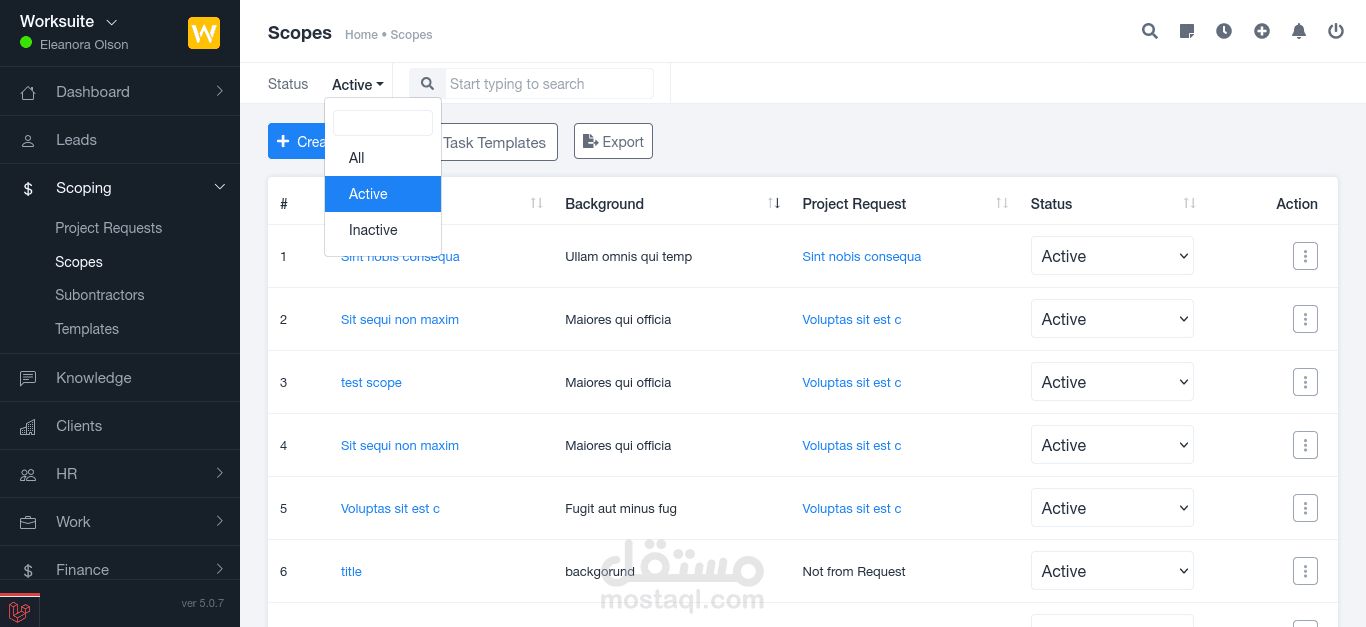Click the Clients building icon in sidebar
The height and width of the screenshot is (627, 1366).
tap(28, 426)
